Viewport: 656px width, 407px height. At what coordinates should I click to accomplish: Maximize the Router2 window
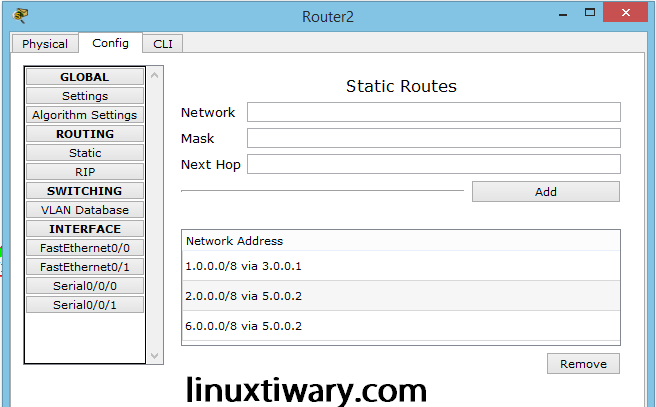pyautogui.click(x=590, y=13)
